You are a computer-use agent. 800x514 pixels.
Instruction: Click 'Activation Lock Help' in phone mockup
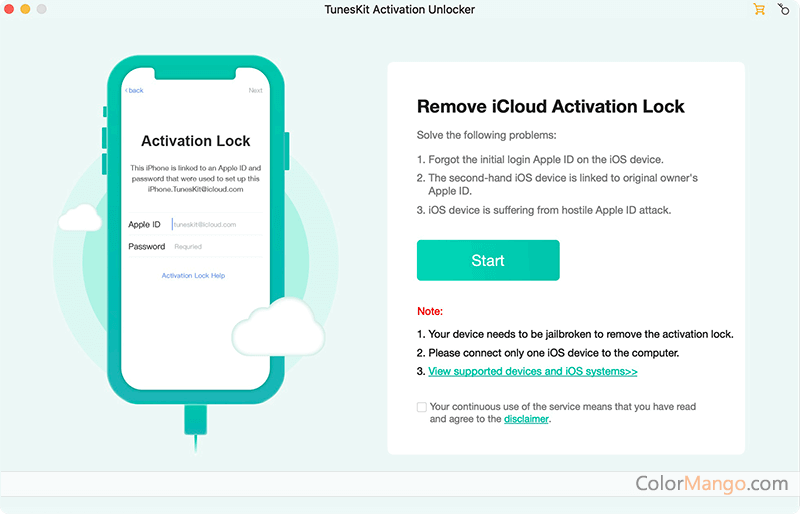(193, 275)
